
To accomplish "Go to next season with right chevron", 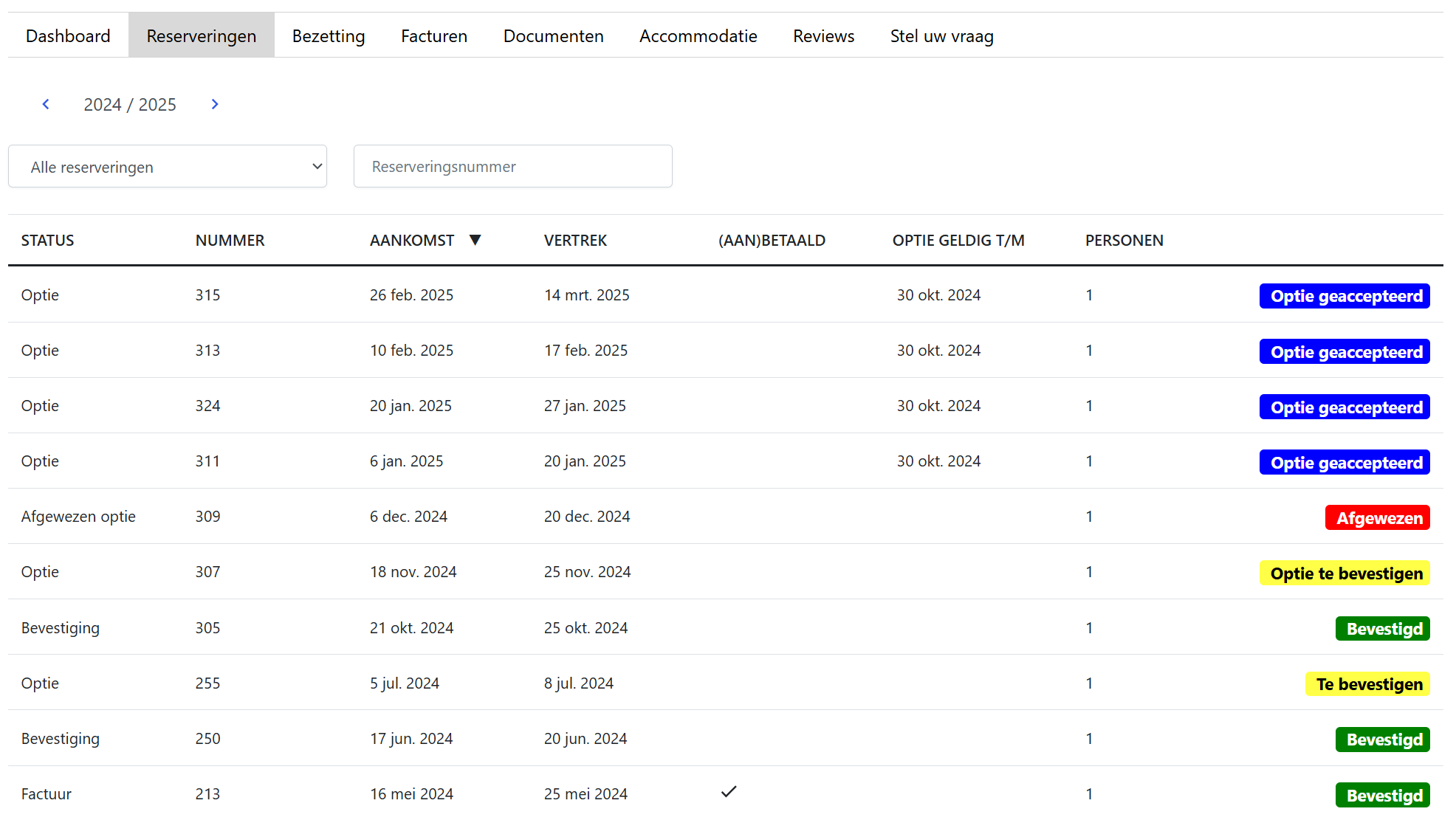I will (215, 104).
